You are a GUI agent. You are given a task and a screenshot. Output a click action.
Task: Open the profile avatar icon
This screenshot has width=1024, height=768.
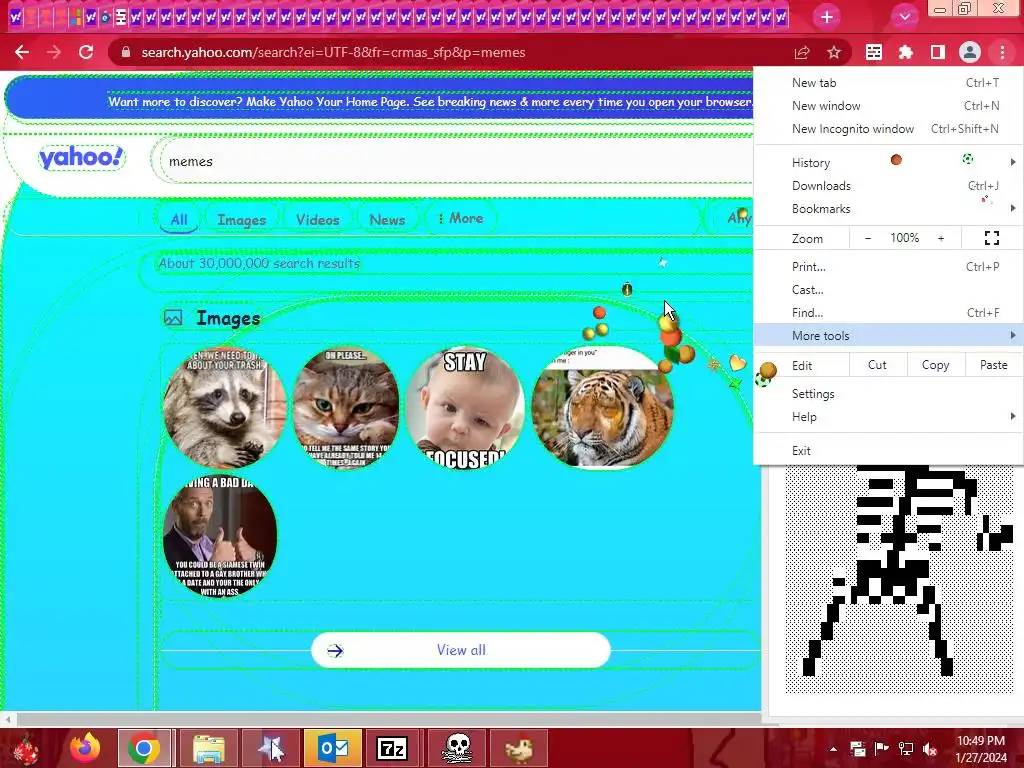point(970,52)
